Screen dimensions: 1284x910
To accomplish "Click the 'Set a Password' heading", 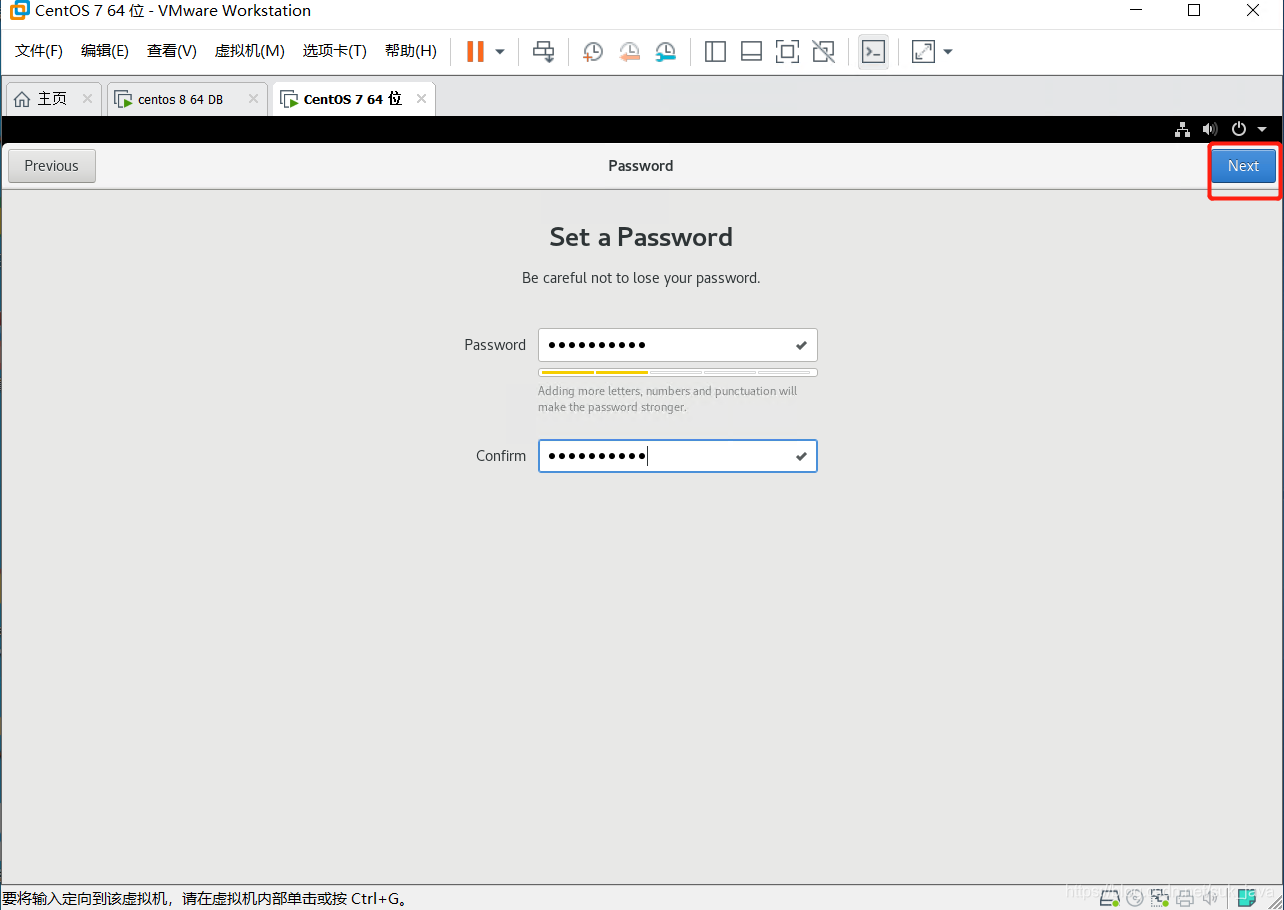I will [x=641, y=237].
